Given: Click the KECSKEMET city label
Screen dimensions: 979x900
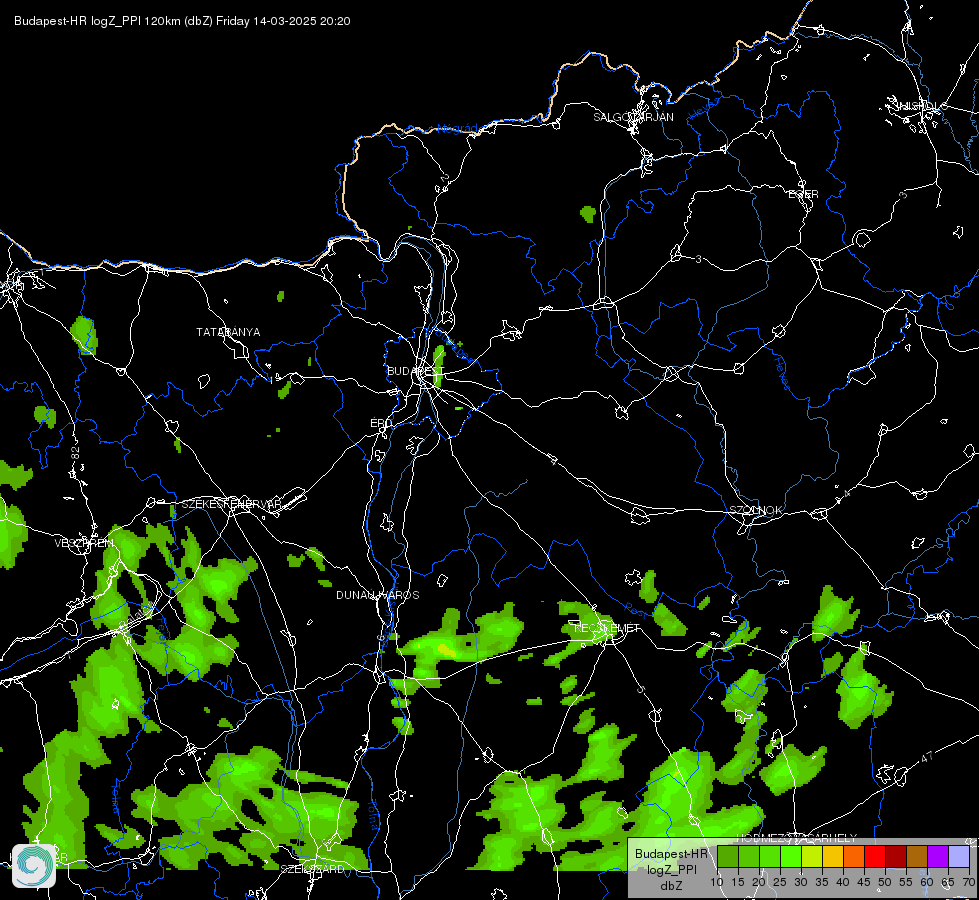Looking at the screenshot, I should (607, 628).
